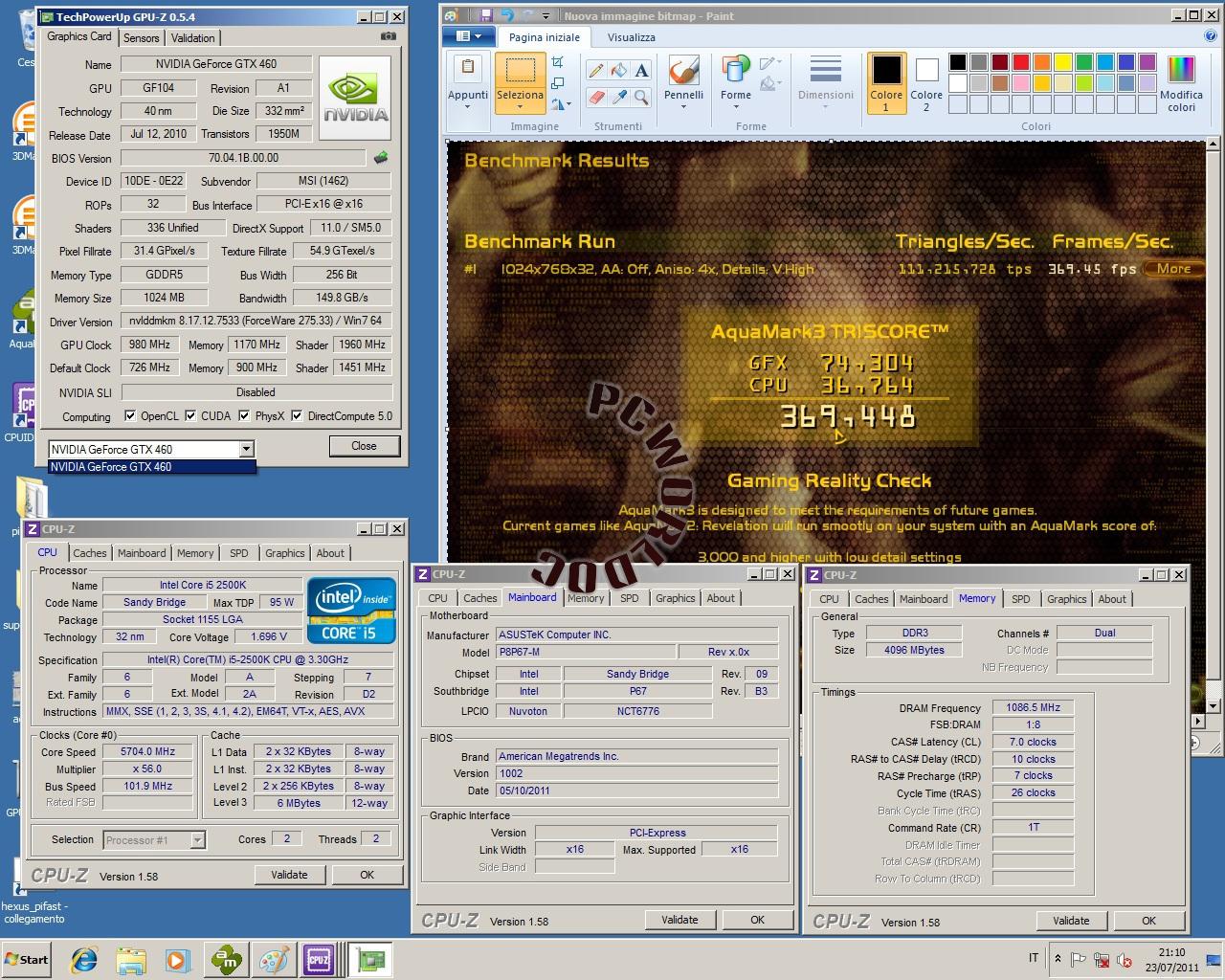Screen dimensions: 1225x980
Task: Show hidden tray icons arrow
Action: 1058,958
